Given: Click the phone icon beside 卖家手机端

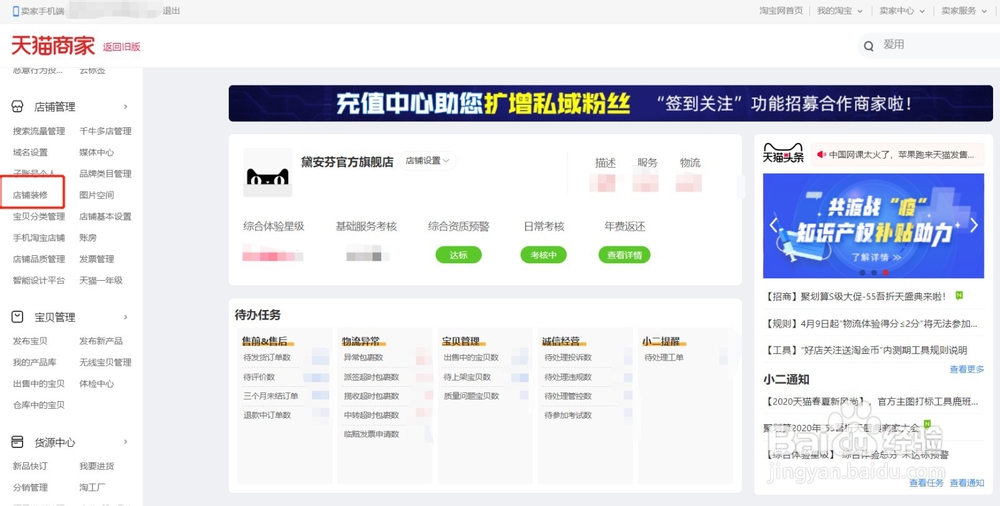Looking at the screenshot, I should tap(16, 11).
